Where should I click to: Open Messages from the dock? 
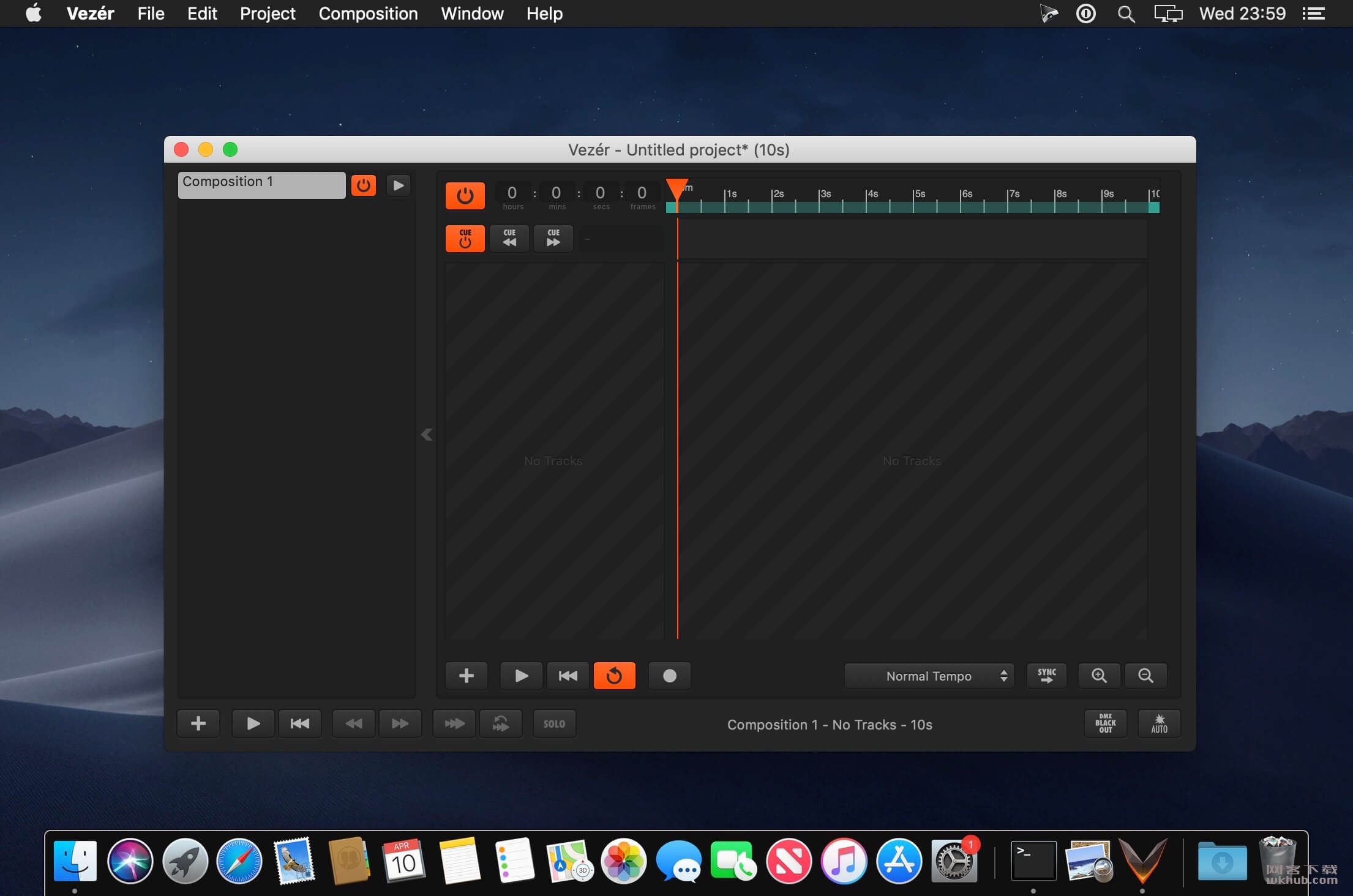679,861
